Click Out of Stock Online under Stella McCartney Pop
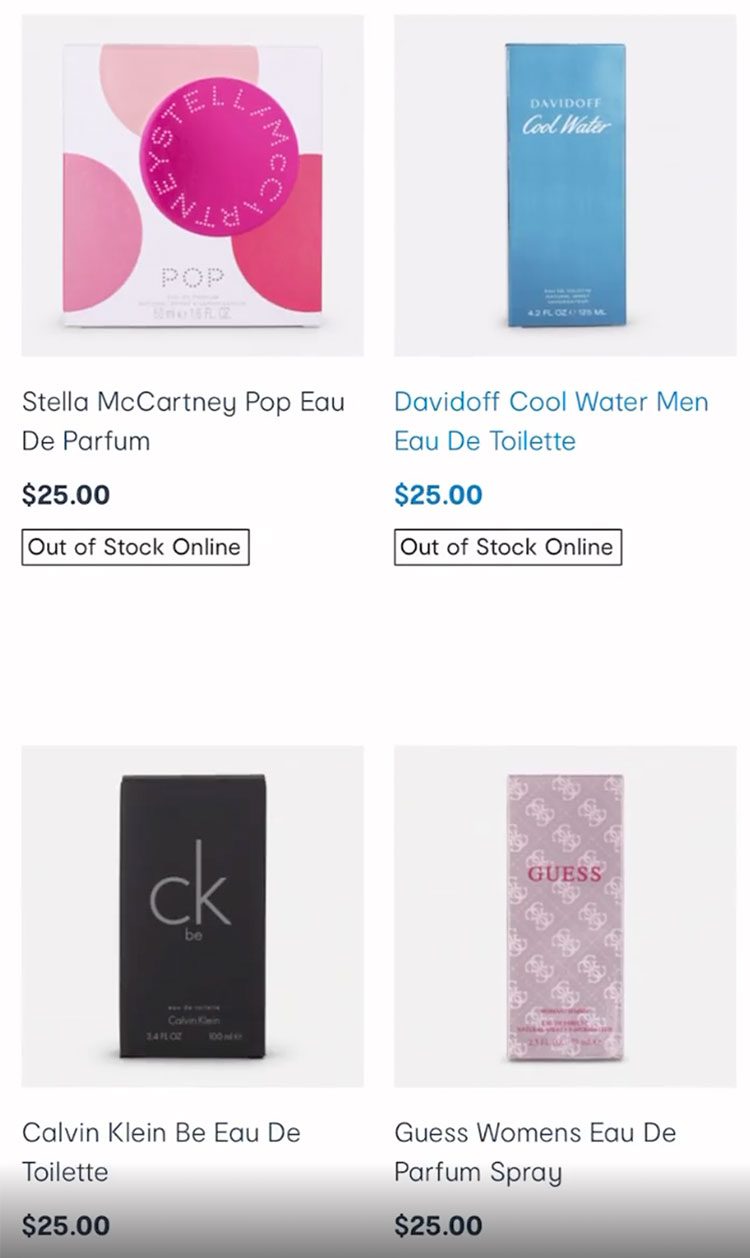Viewport: 750px width, 1258px height. click(x=135, y=547)
